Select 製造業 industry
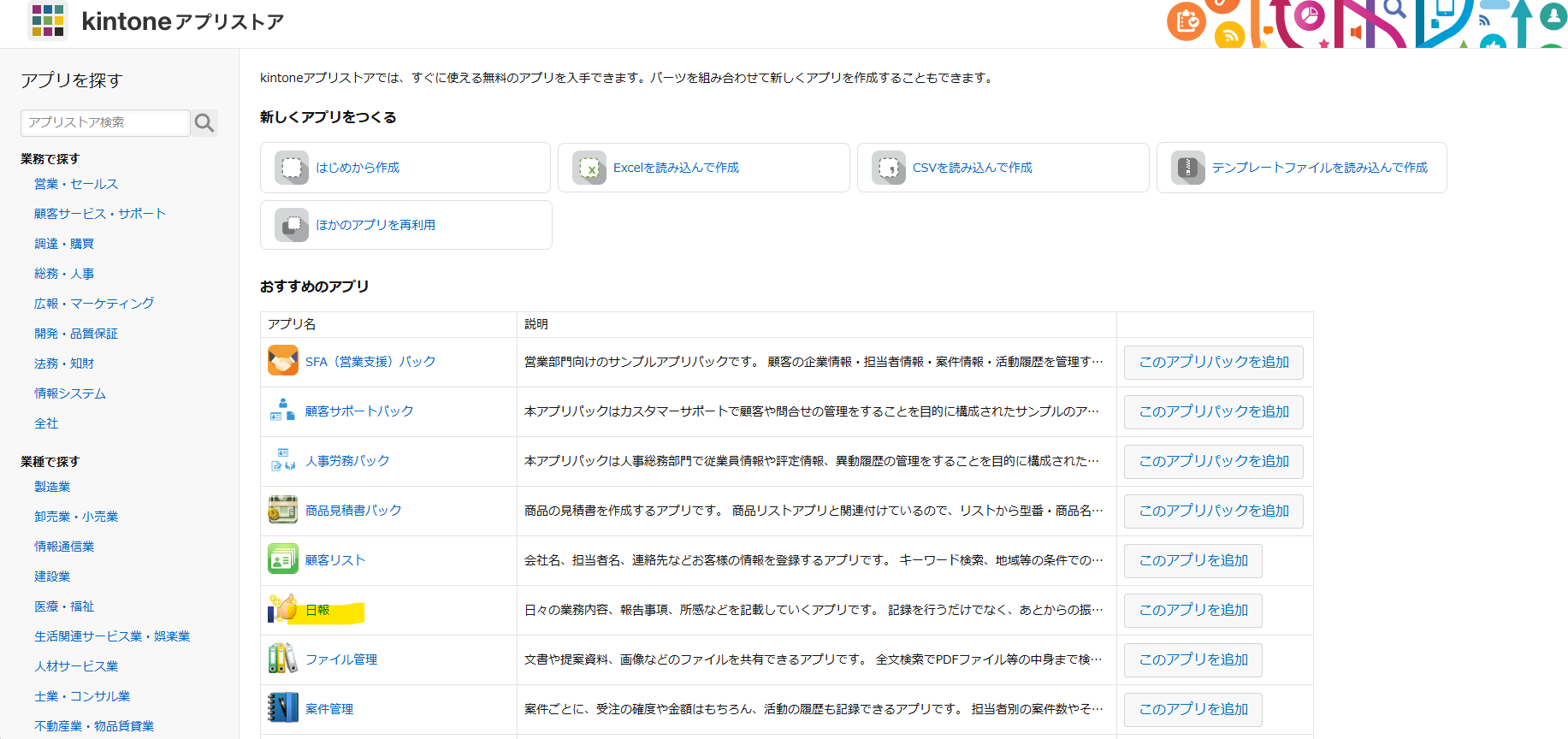This screenshot has width=1568, height=739. [52, 487]
